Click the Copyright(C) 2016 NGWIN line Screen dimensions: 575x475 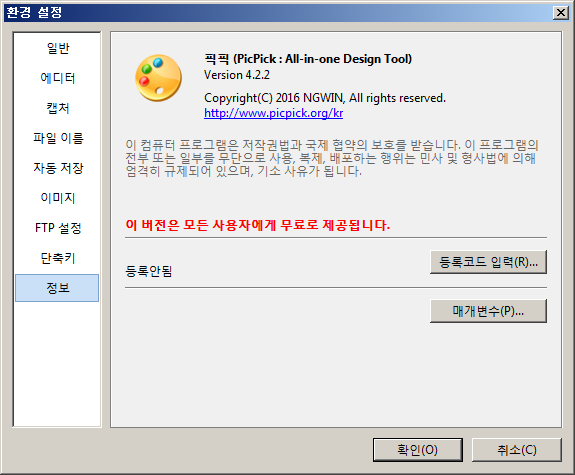(x=325, y=98)
